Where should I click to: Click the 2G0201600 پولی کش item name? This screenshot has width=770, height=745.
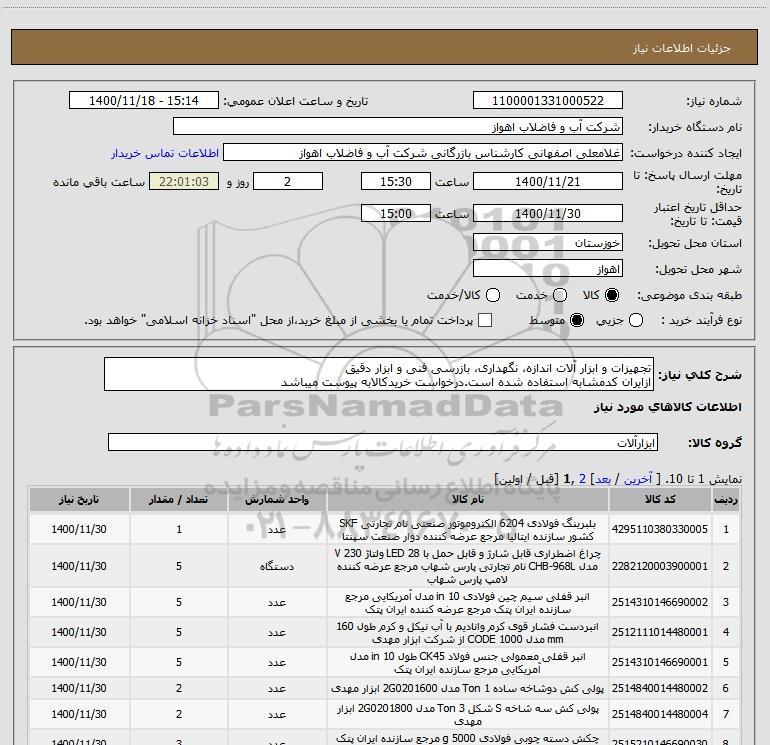(x=468, y=688)
